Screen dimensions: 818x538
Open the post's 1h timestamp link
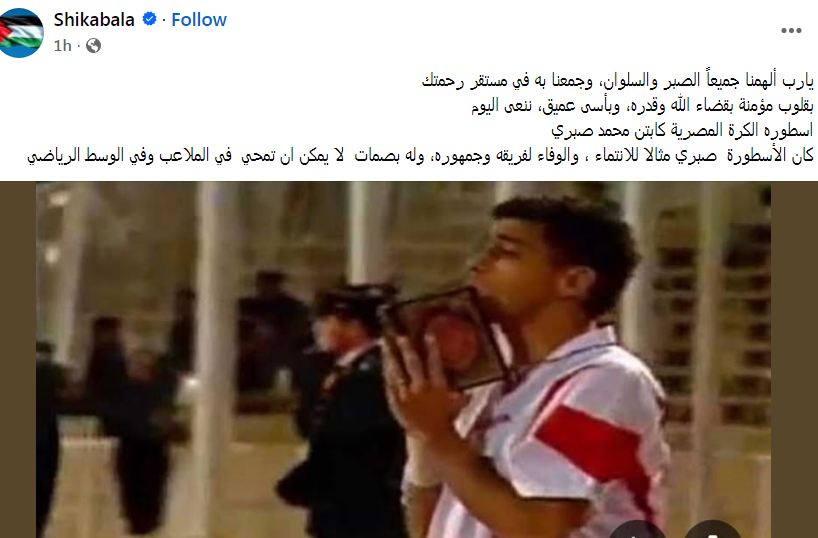62,46
